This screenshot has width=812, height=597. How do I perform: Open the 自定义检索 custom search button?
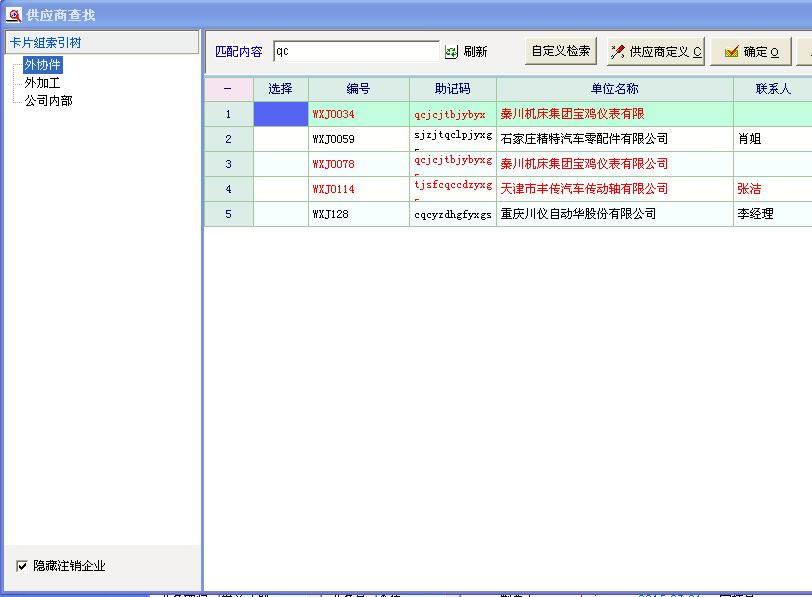click(x=560, y=51)
